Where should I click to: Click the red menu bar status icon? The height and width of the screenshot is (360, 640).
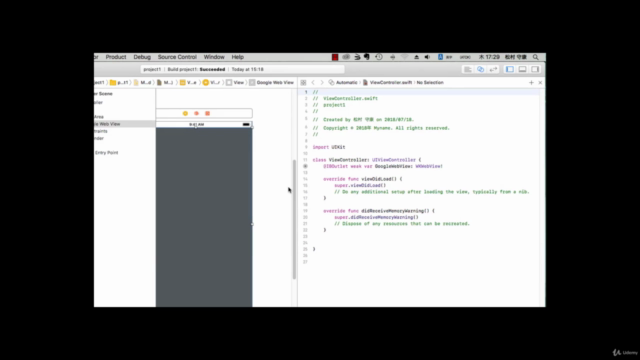coord(335,57)
